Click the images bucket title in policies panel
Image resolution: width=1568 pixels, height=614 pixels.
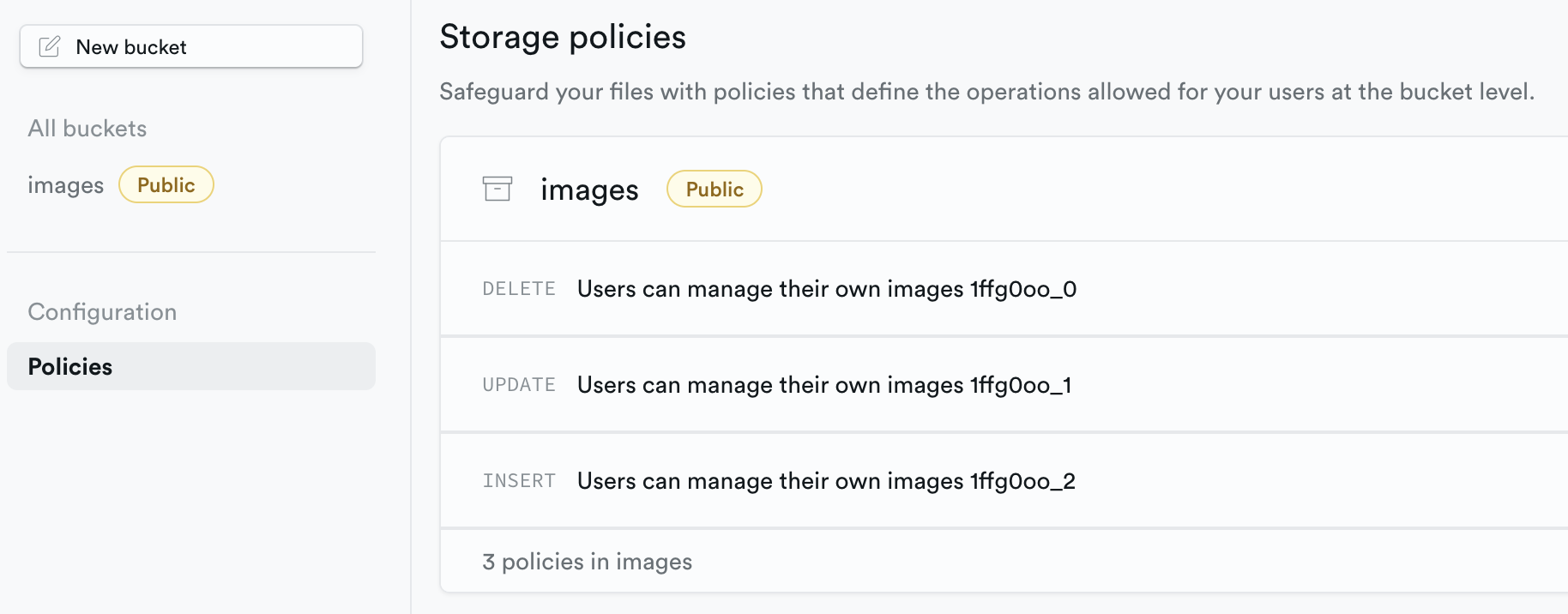click(589, 190)
